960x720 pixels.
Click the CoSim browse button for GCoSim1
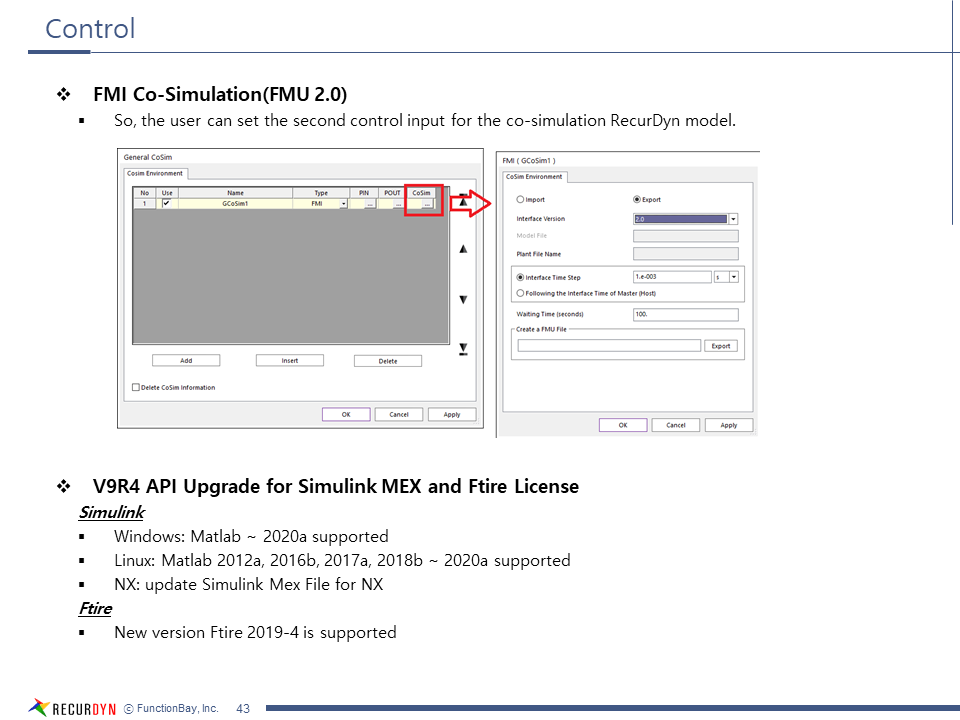click(x=427, y=203)
